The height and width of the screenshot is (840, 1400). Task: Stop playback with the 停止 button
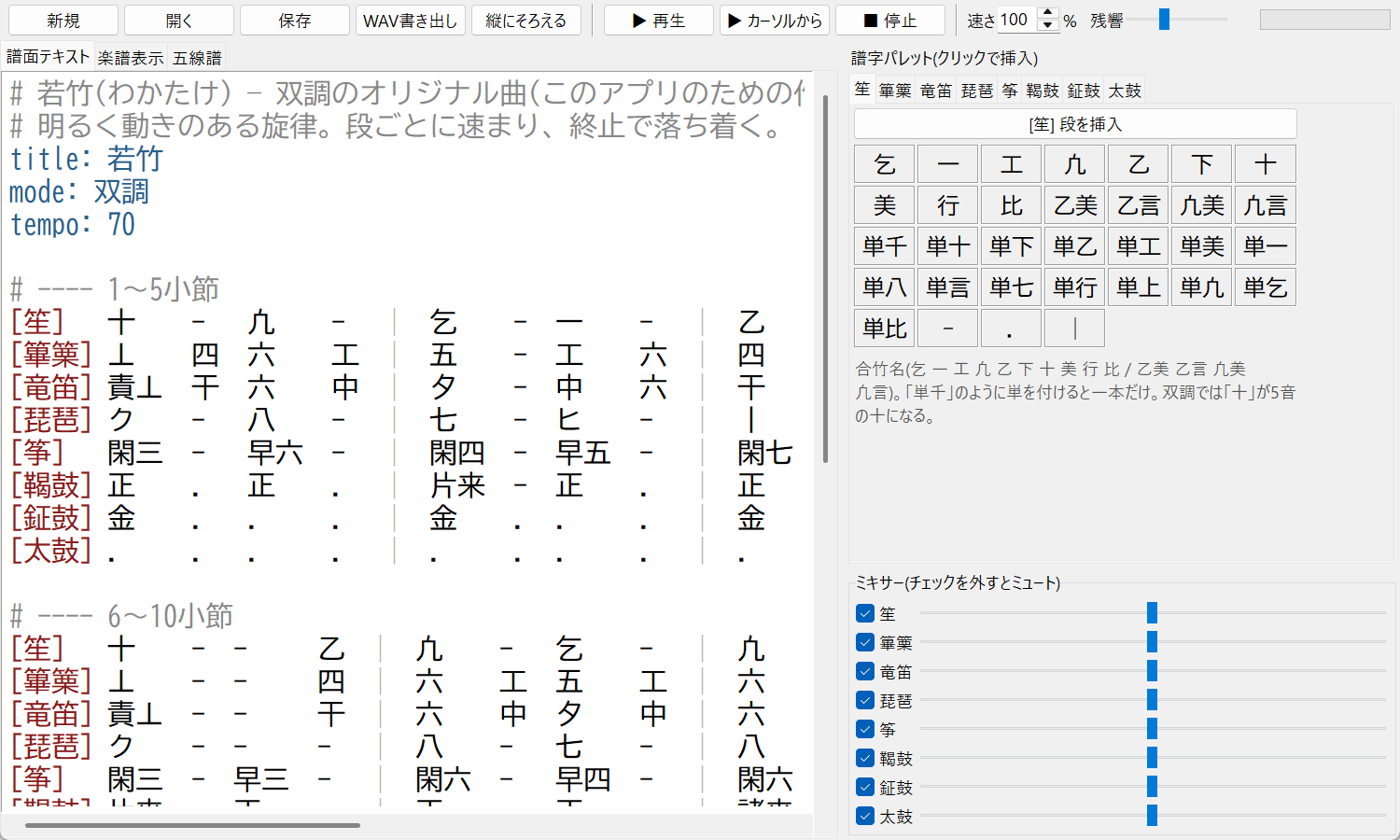coord(890,21)
